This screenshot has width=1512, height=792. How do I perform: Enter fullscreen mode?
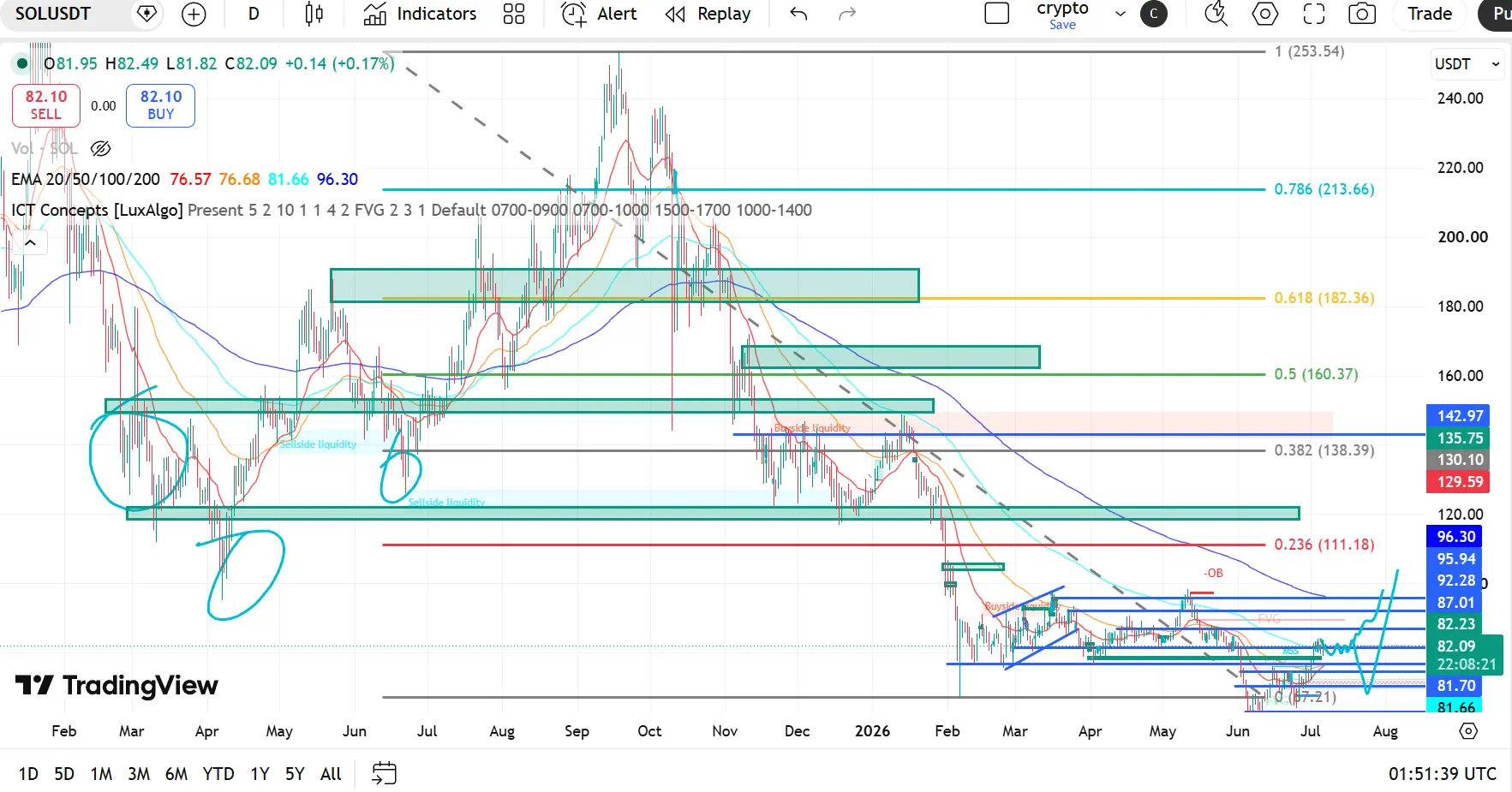[x=1313, y=14]
